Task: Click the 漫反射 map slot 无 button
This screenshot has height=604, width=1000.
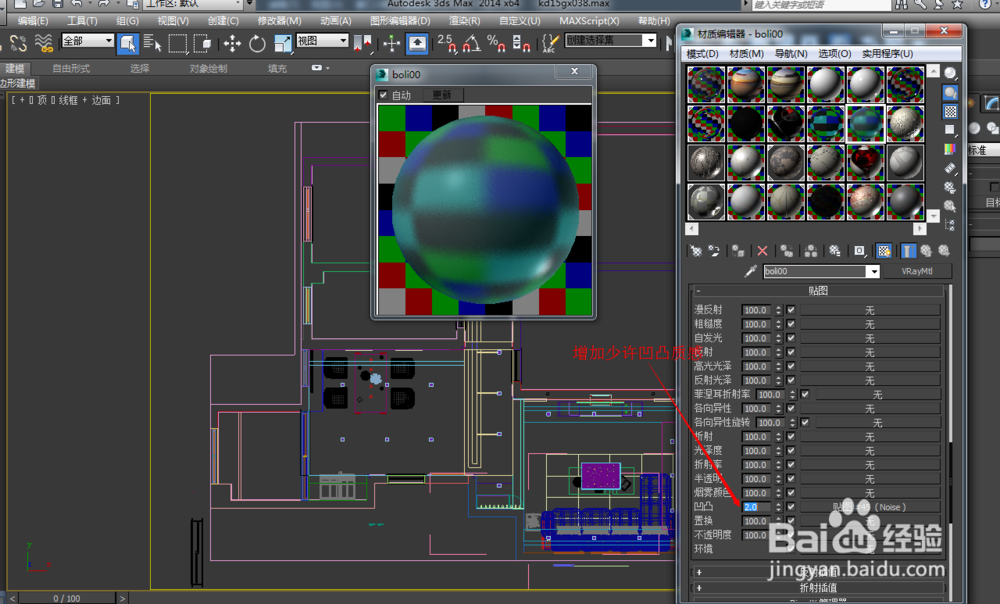Action: 870,310
